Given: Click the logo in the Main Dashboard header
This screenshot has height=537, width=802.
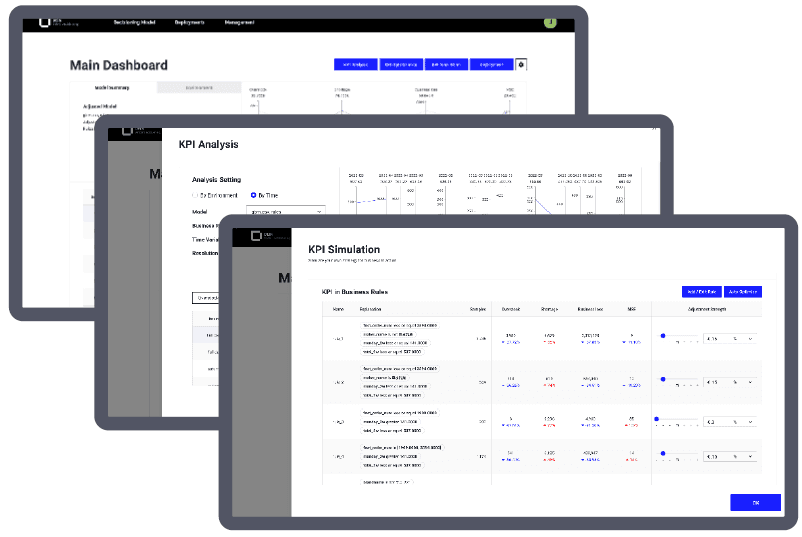Looking at the screenshot, I should pos(44,21).
